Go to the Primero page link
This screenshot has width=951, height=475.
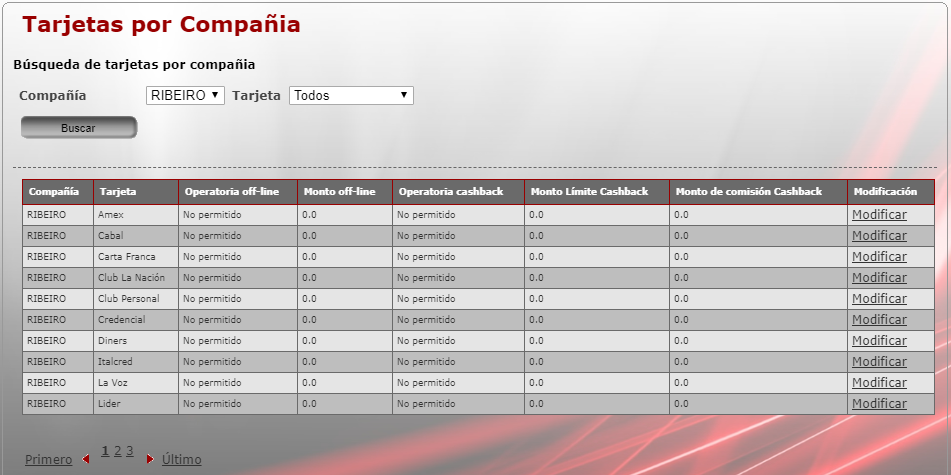point(49,460)
